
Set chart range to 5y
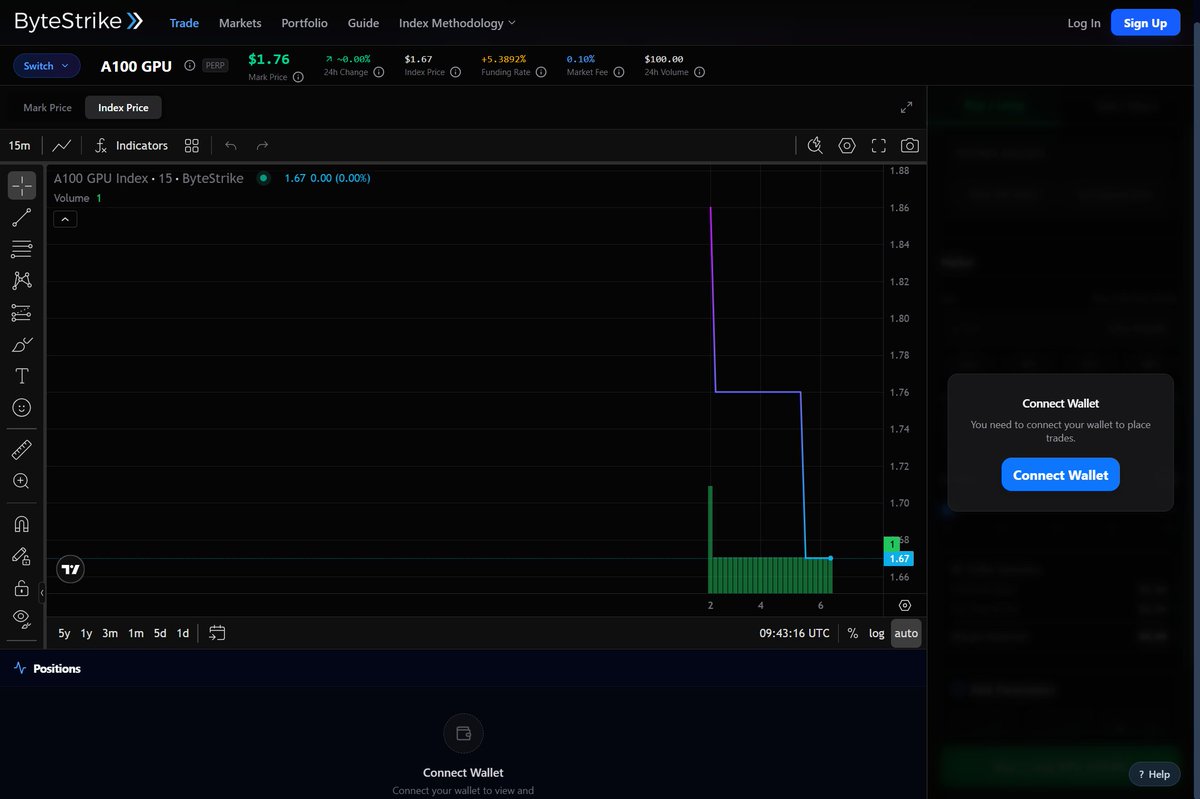coord(64,633)
